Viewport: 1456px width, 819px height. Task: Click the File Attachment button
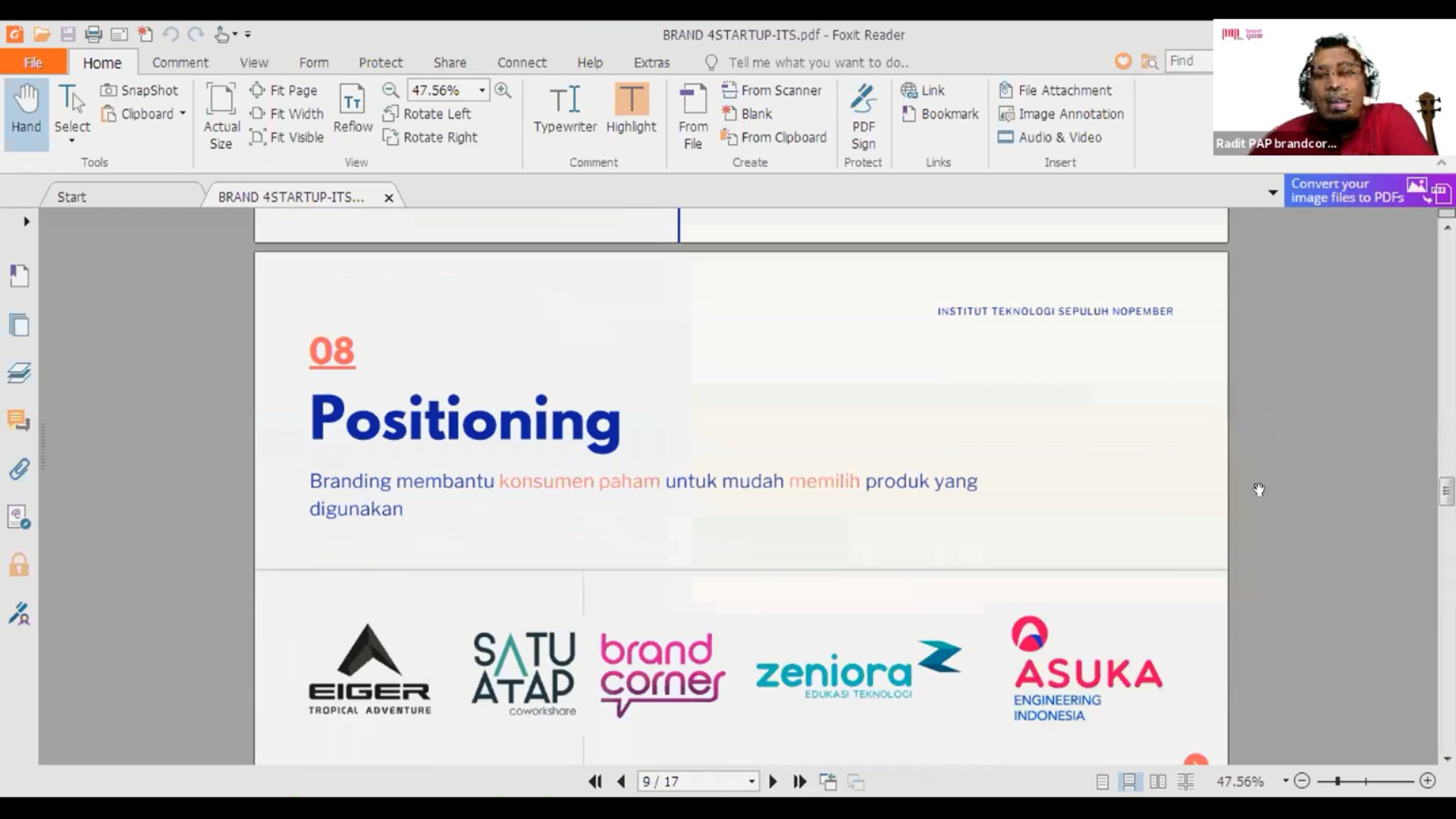[1055, 90]
